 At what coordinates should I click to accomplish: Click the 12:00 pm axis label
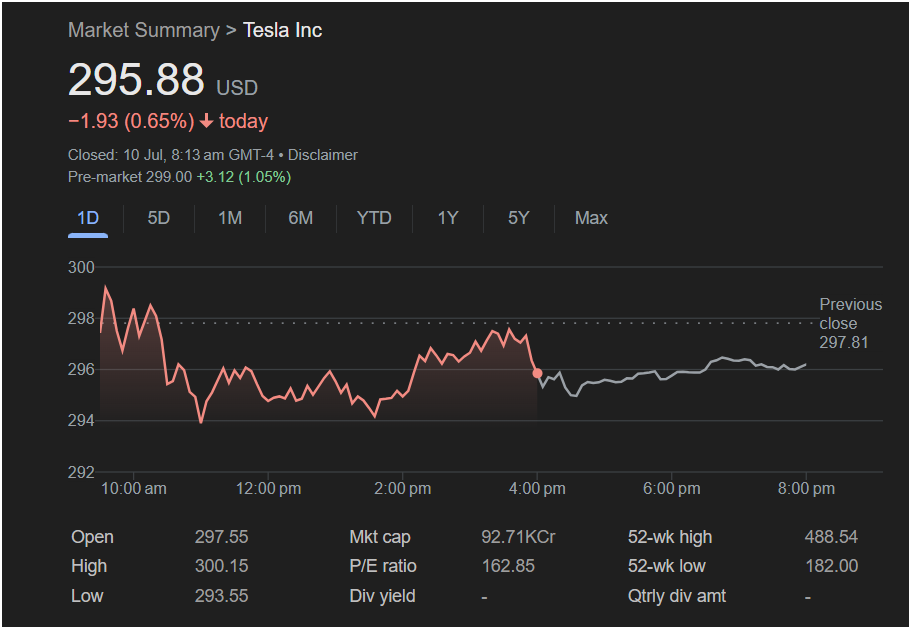tap(268, 489)
